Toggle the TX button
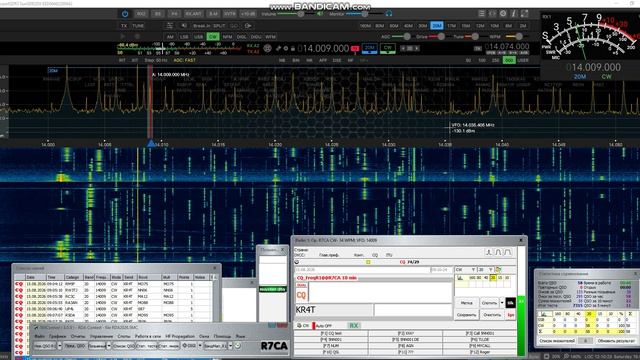 [x=124, y=26]
